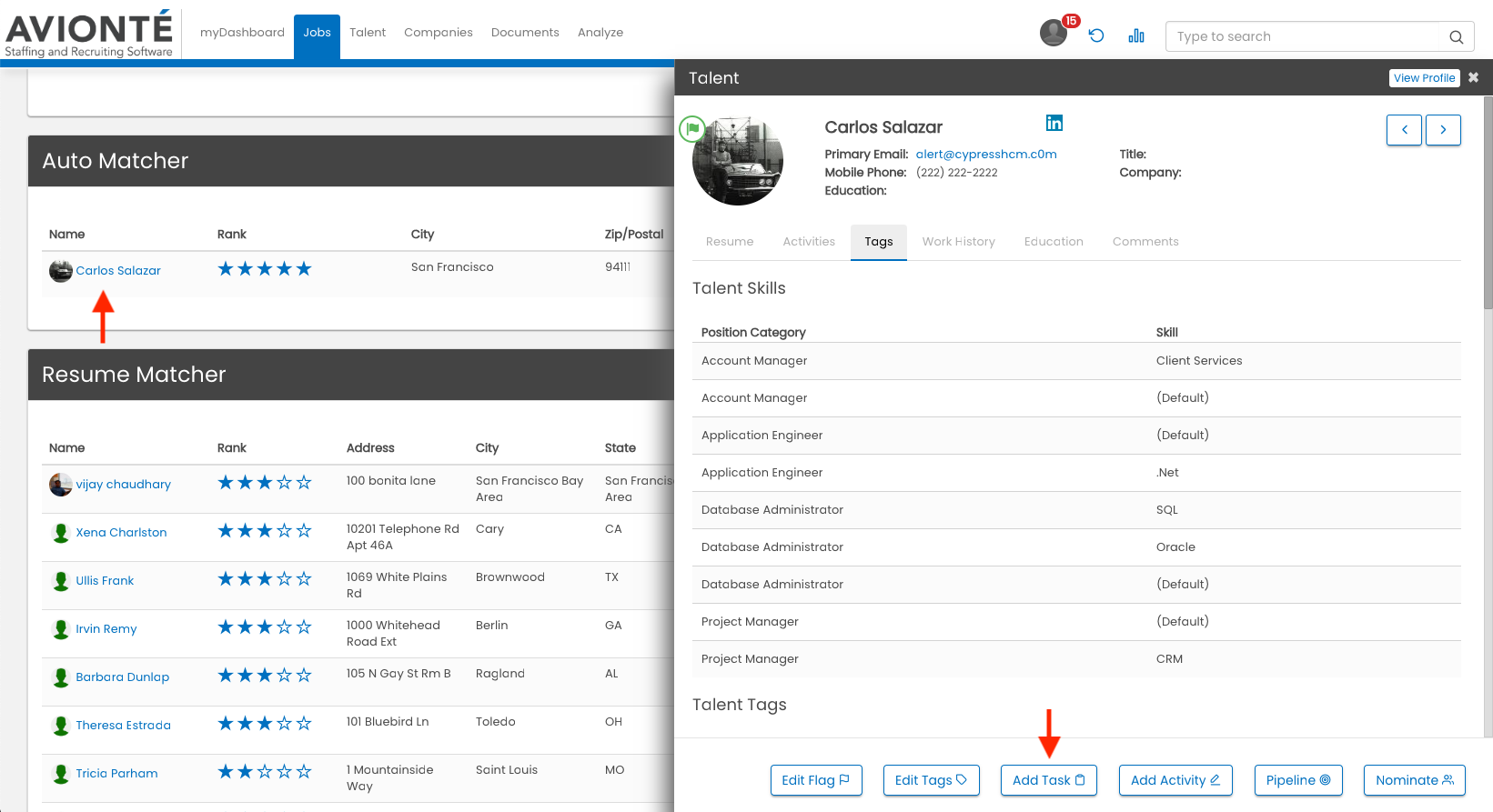This screenshot has width=1493, height=812.
Task: Open the Companies menu
Action: 439,33
